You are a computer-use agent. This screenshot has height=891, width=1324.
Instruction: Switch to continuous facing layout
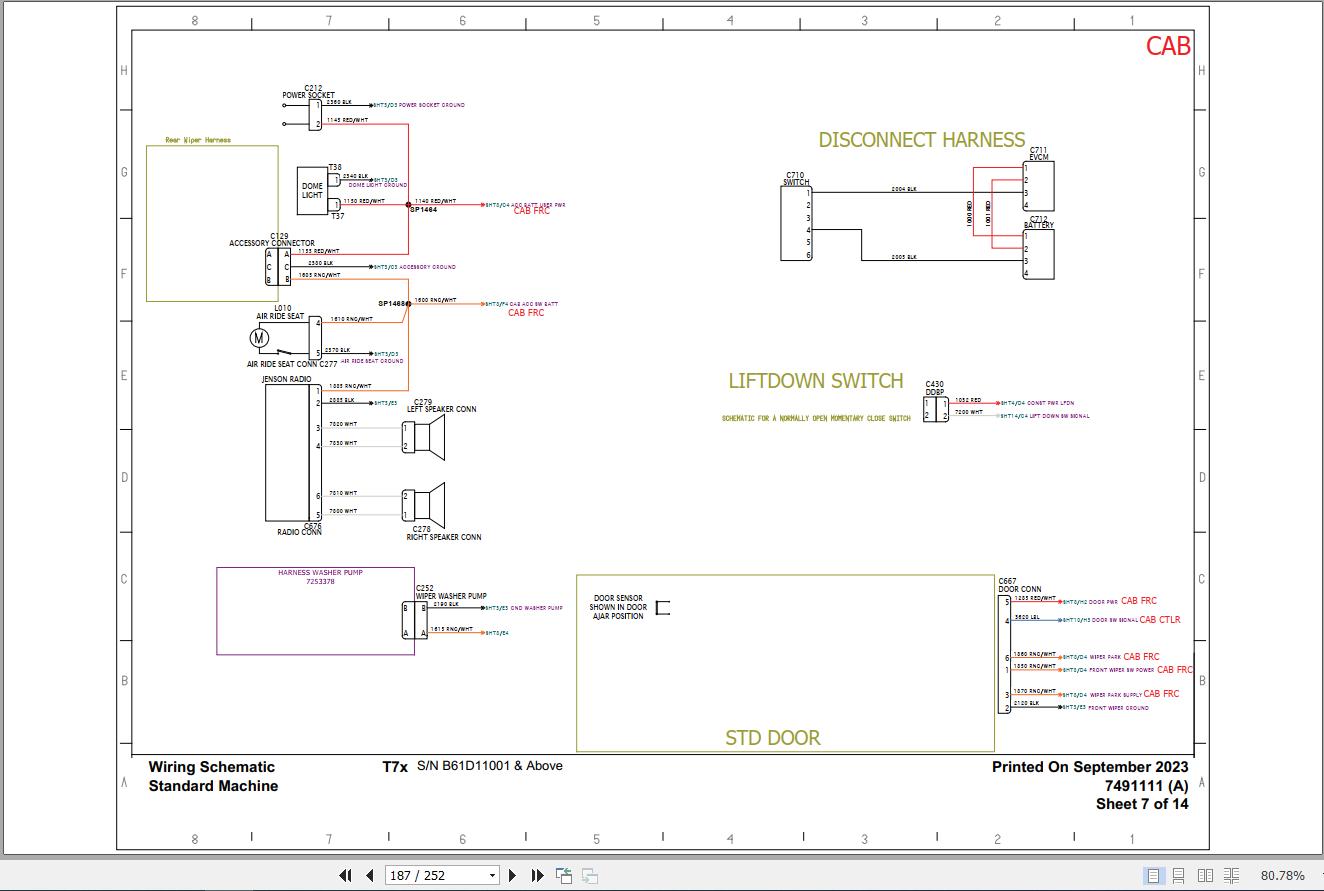pyautogui.click(x=1231, y=875)
